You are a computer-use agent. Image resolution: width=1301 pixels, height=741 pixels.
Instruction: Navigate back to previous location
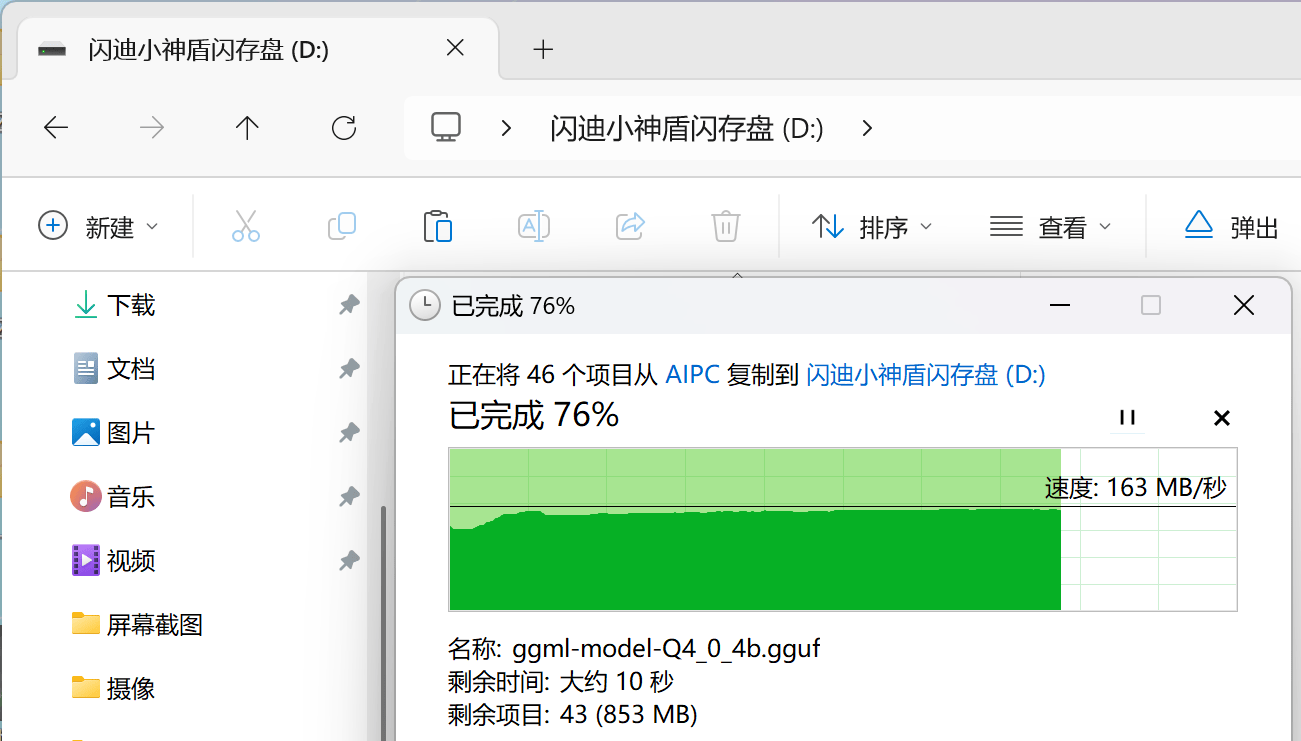[56, 128]
